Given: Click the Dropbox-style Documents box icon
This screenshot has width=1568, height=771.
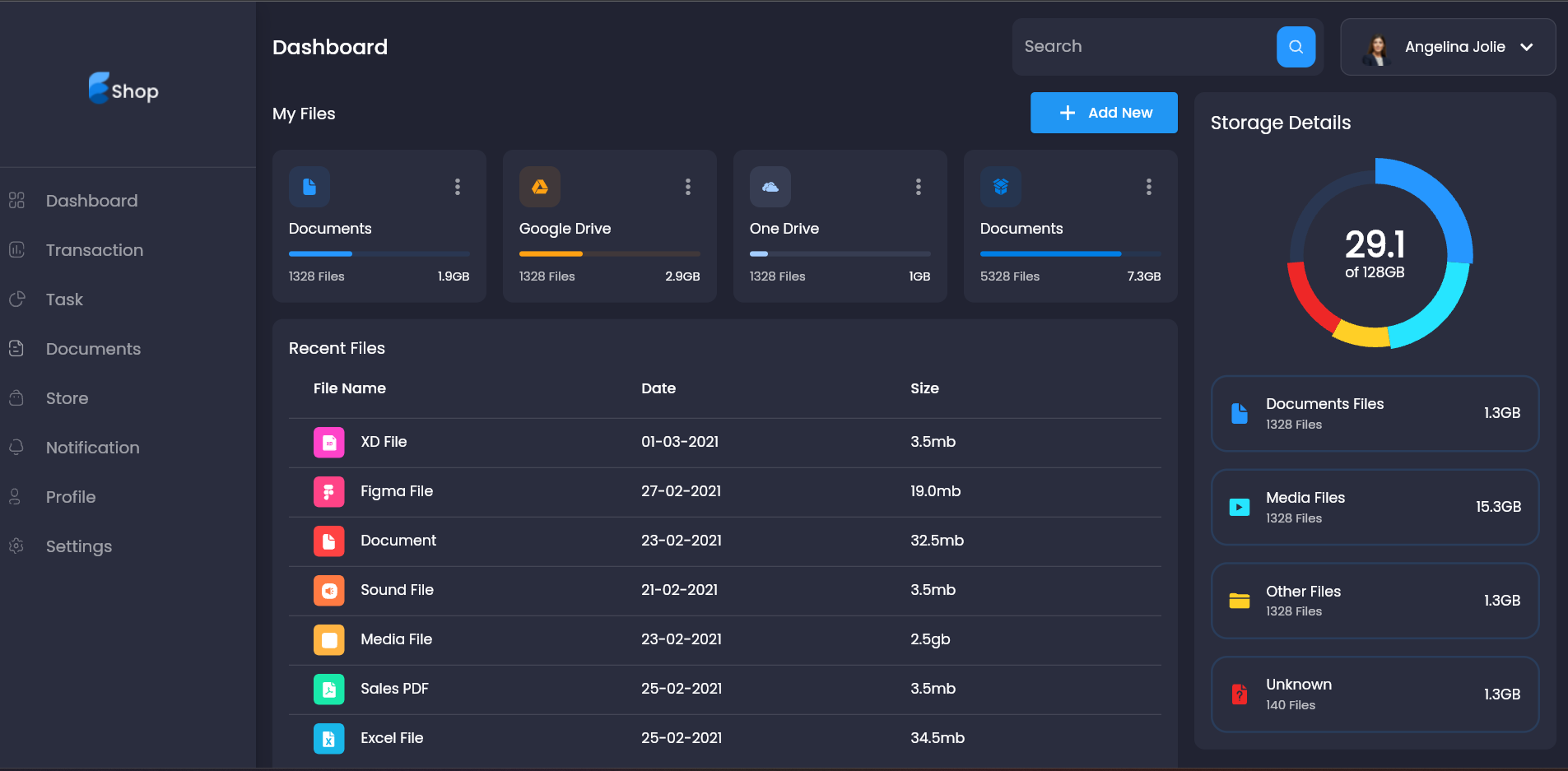Looking at the screenshot, I should (1001, 187).
